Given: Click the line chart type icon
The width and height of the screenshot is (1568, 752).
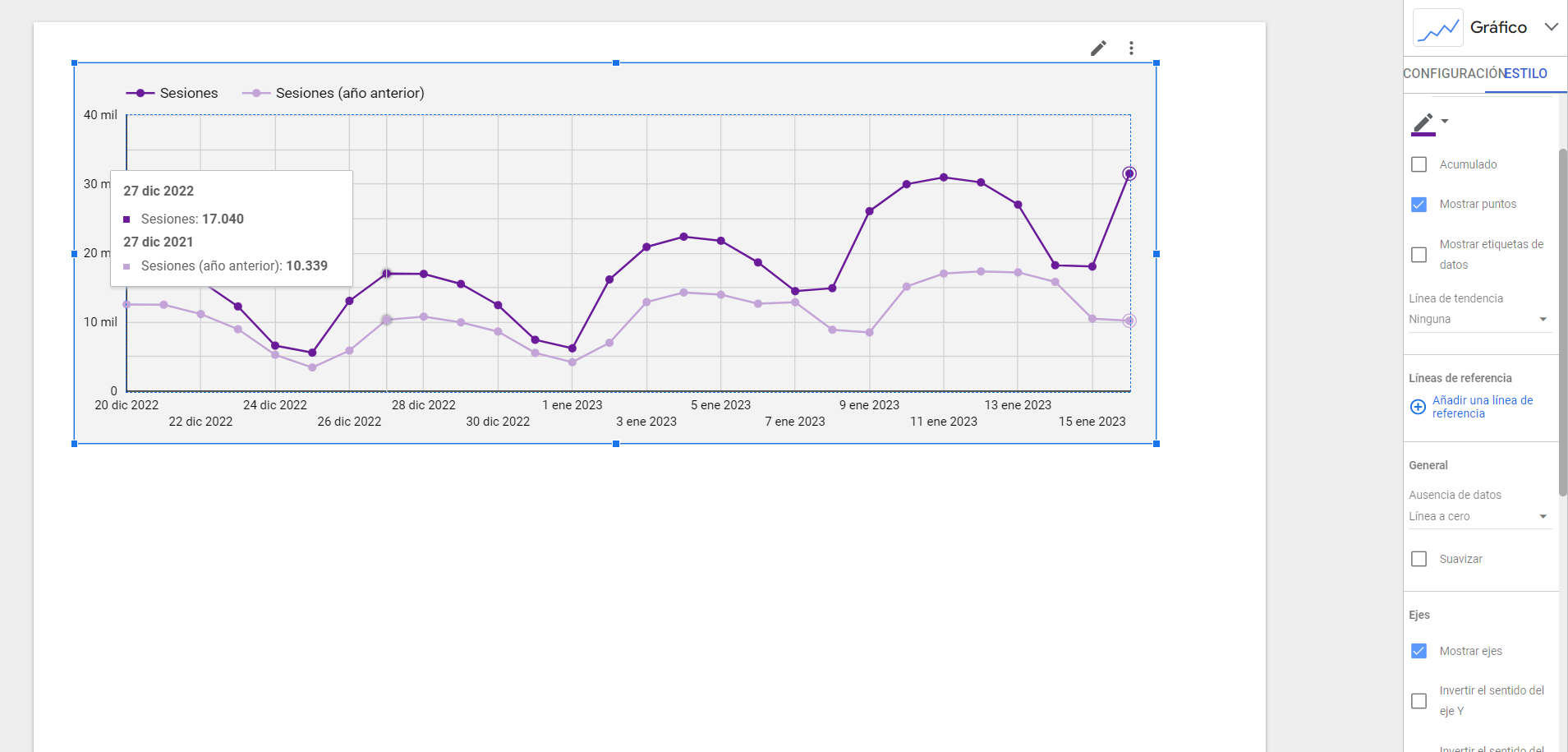Looking at the screenshot, I should point(1437,28).
